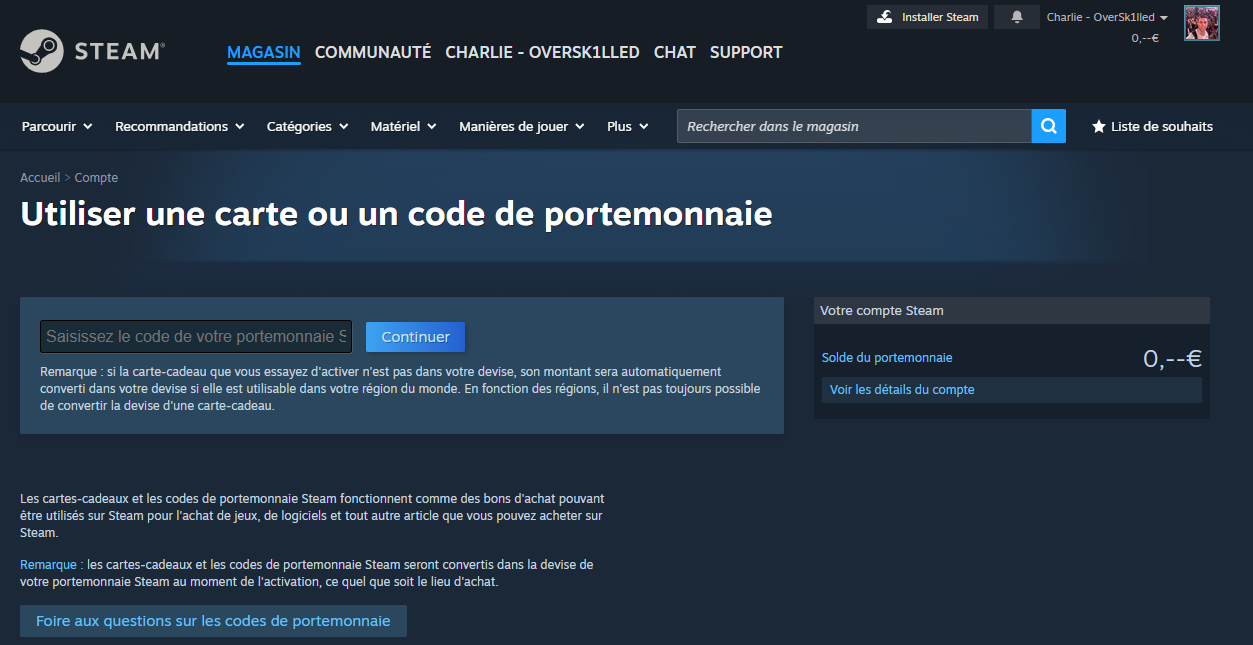Viewport: 1253px width, 645px height.
Task: Open the wallet codes FAQ button
Action: (x=213, y=621)
